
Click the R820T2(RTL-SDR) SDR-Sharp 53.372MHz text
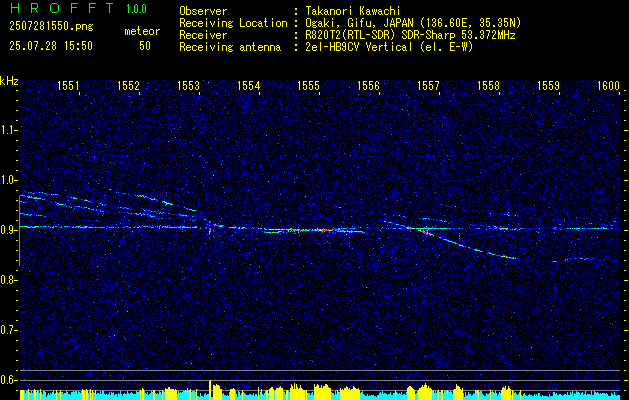coord(410,35)
